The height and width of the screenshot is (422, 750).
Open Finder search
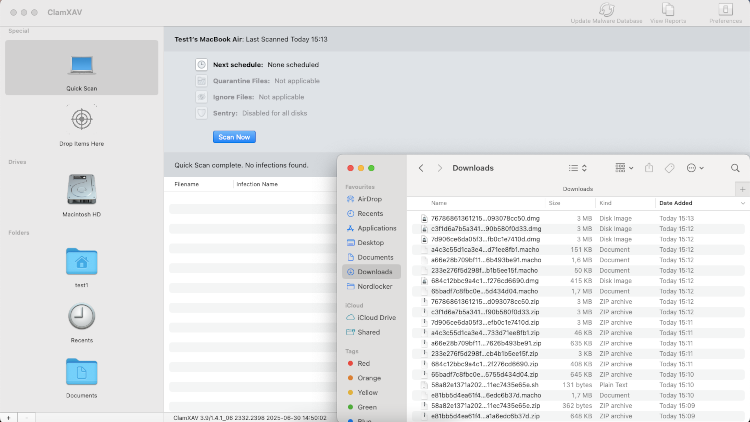(x=735, y=168)
